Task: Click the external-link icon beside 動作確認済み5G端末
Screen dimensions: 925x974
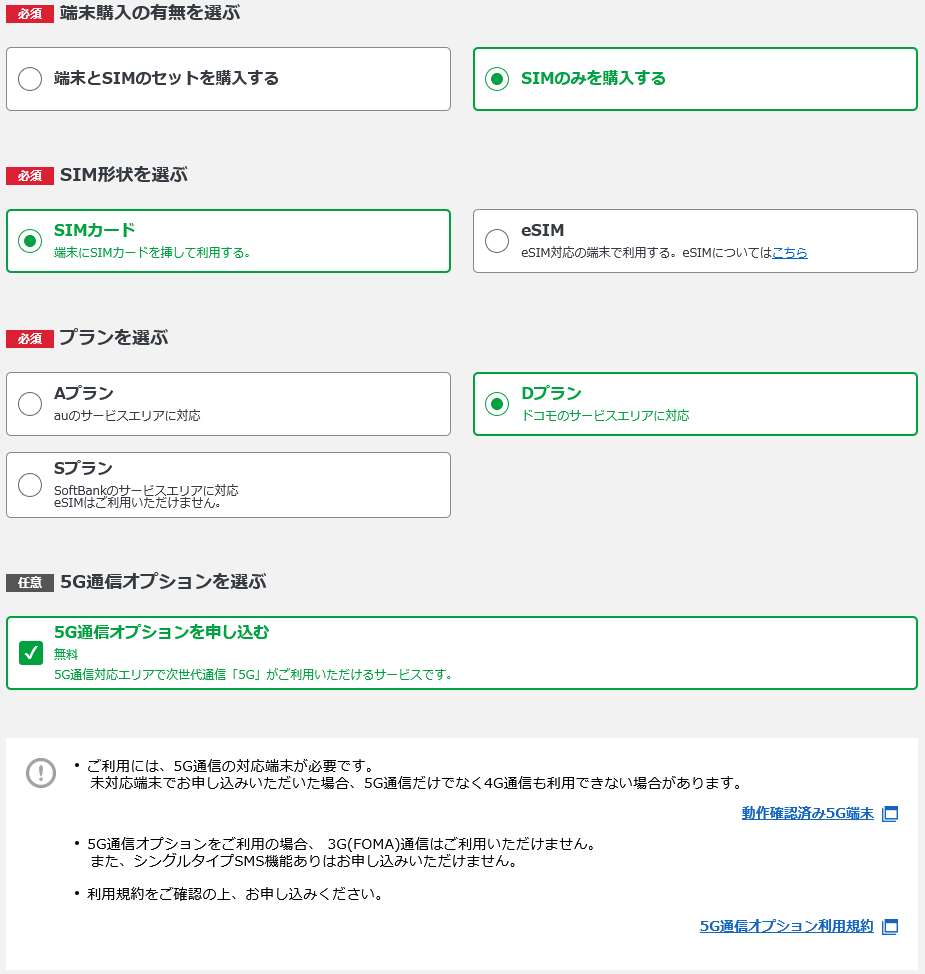Action: pos(891,814)
